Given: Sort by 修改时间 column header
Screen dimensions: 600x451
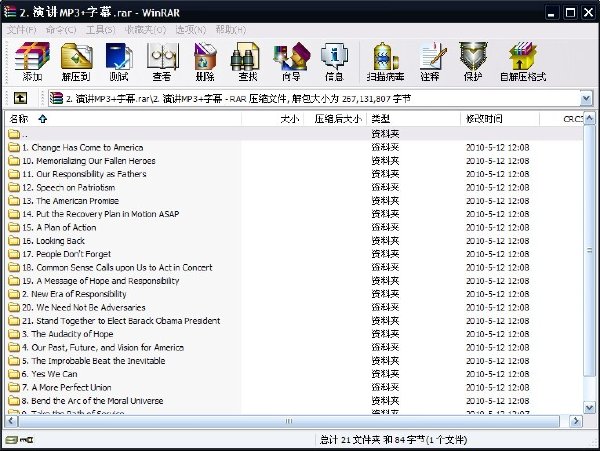Looking at the screenshot, I should click(500, 119).
